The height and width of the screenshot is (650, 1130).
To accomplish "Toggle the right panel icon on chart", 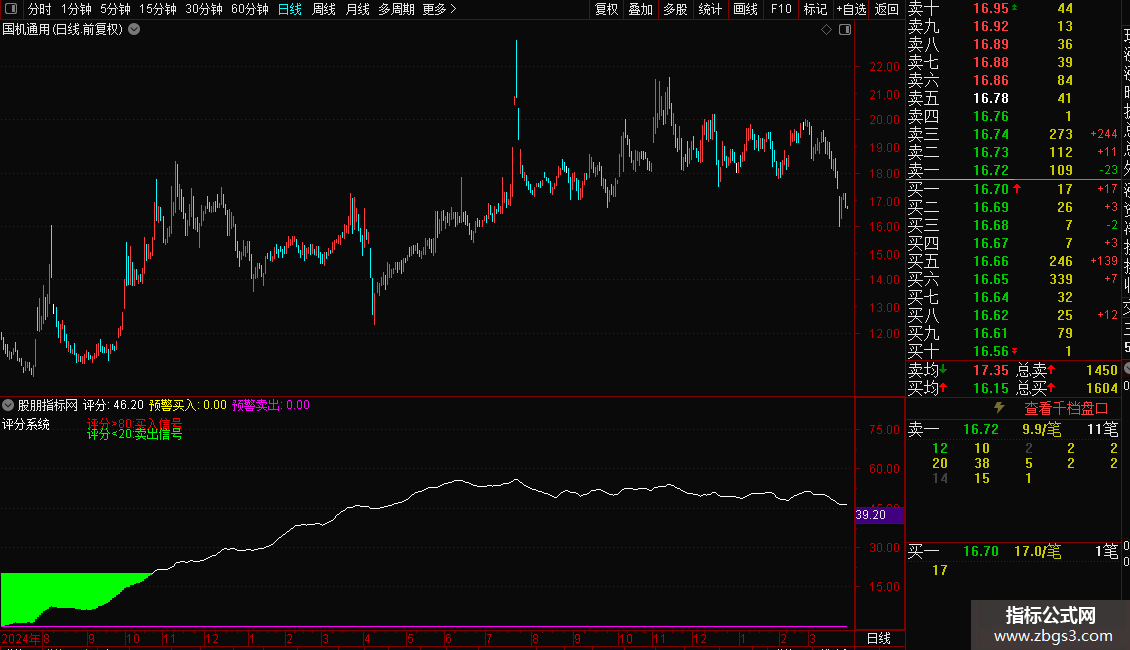I will [845, 30].
